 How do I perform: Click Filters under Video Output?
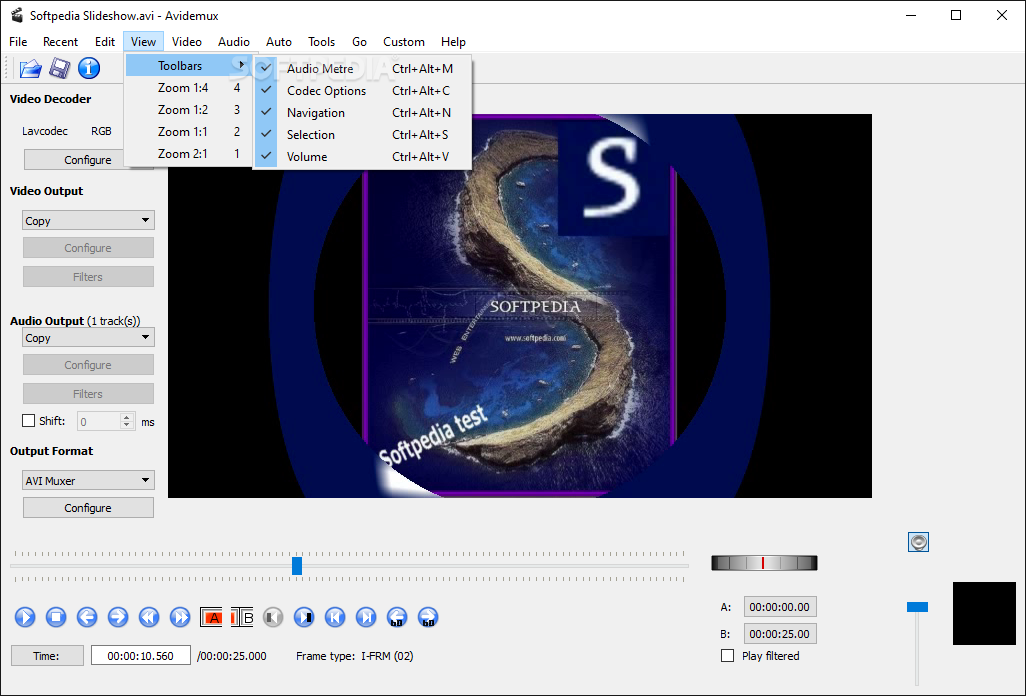click(88, 277)
